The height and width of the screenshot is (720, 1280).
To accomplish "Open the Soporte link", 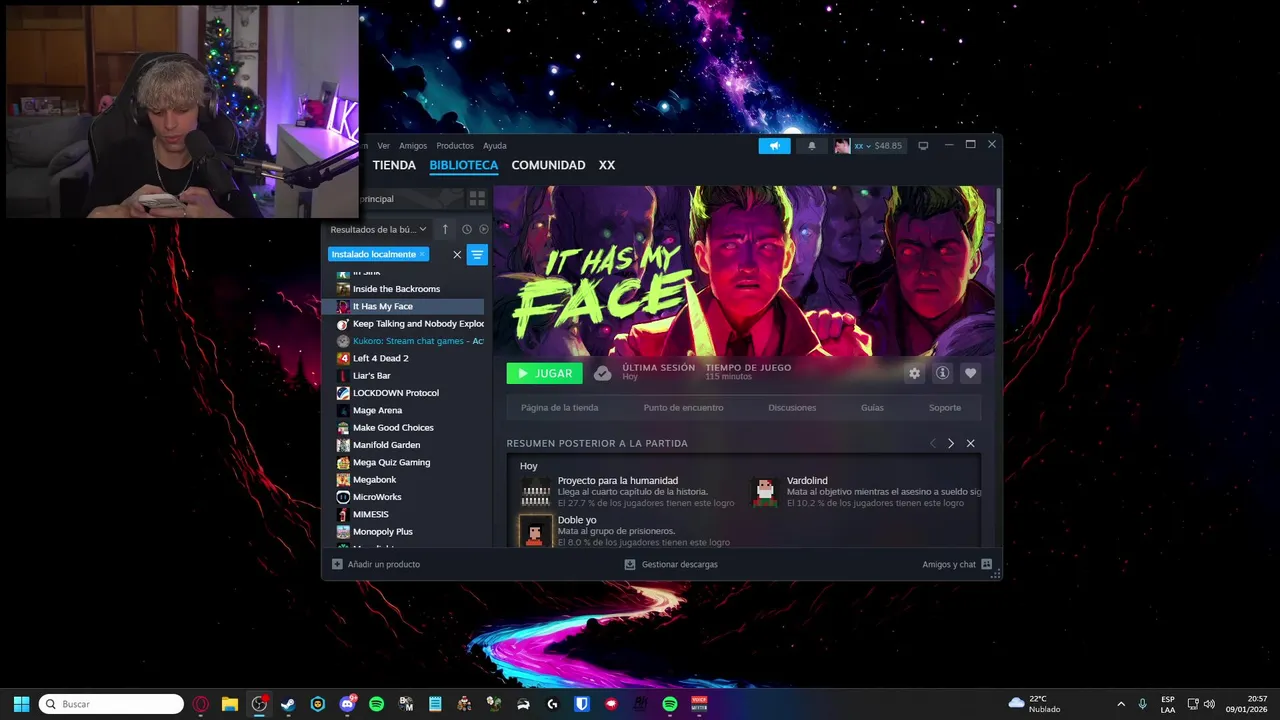I will pos(945,408).
